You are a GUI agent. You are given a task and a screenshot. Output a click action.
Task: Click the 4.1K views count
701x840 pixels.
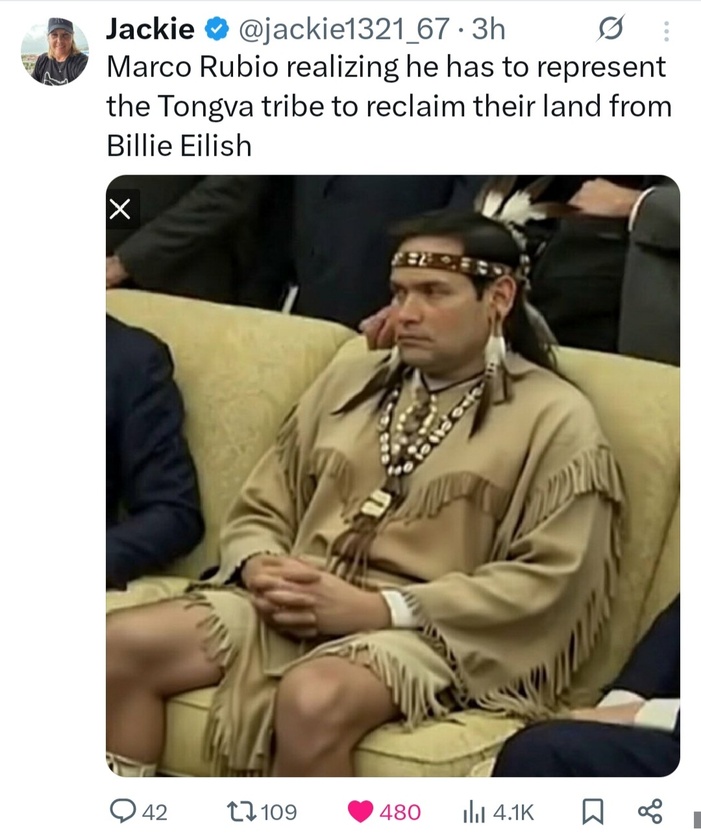513,813
